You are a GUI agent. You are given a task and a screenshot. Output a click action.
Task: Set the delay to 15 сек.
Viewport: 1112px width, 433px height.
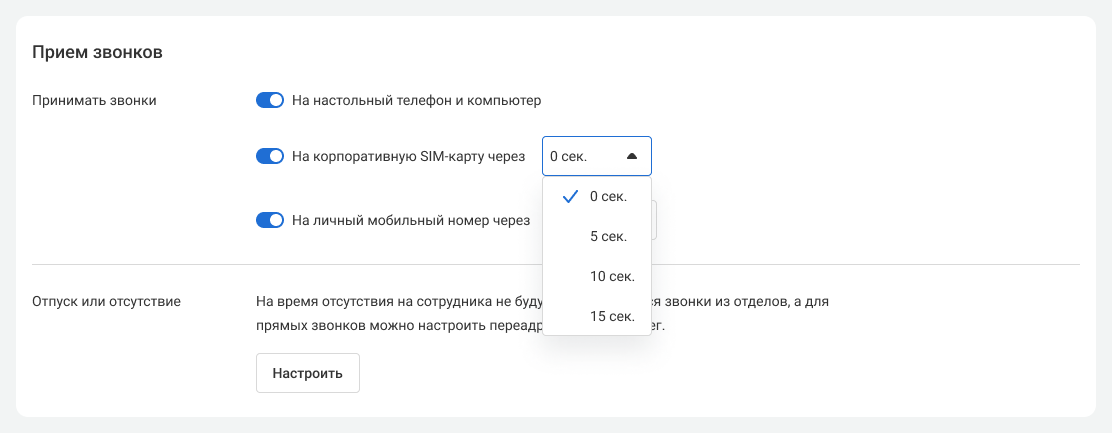[x=612, y=317]
